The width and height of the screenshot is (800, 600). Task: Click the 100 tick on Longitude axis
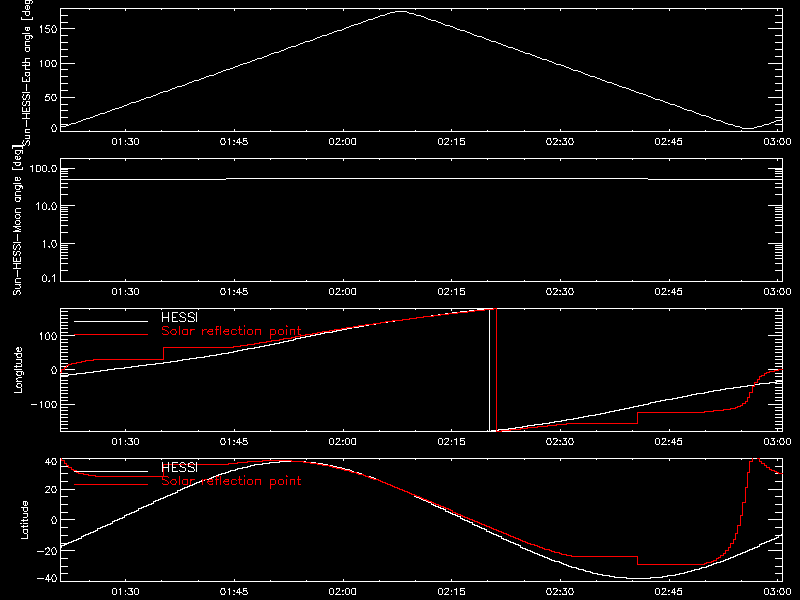click(47, 336)
